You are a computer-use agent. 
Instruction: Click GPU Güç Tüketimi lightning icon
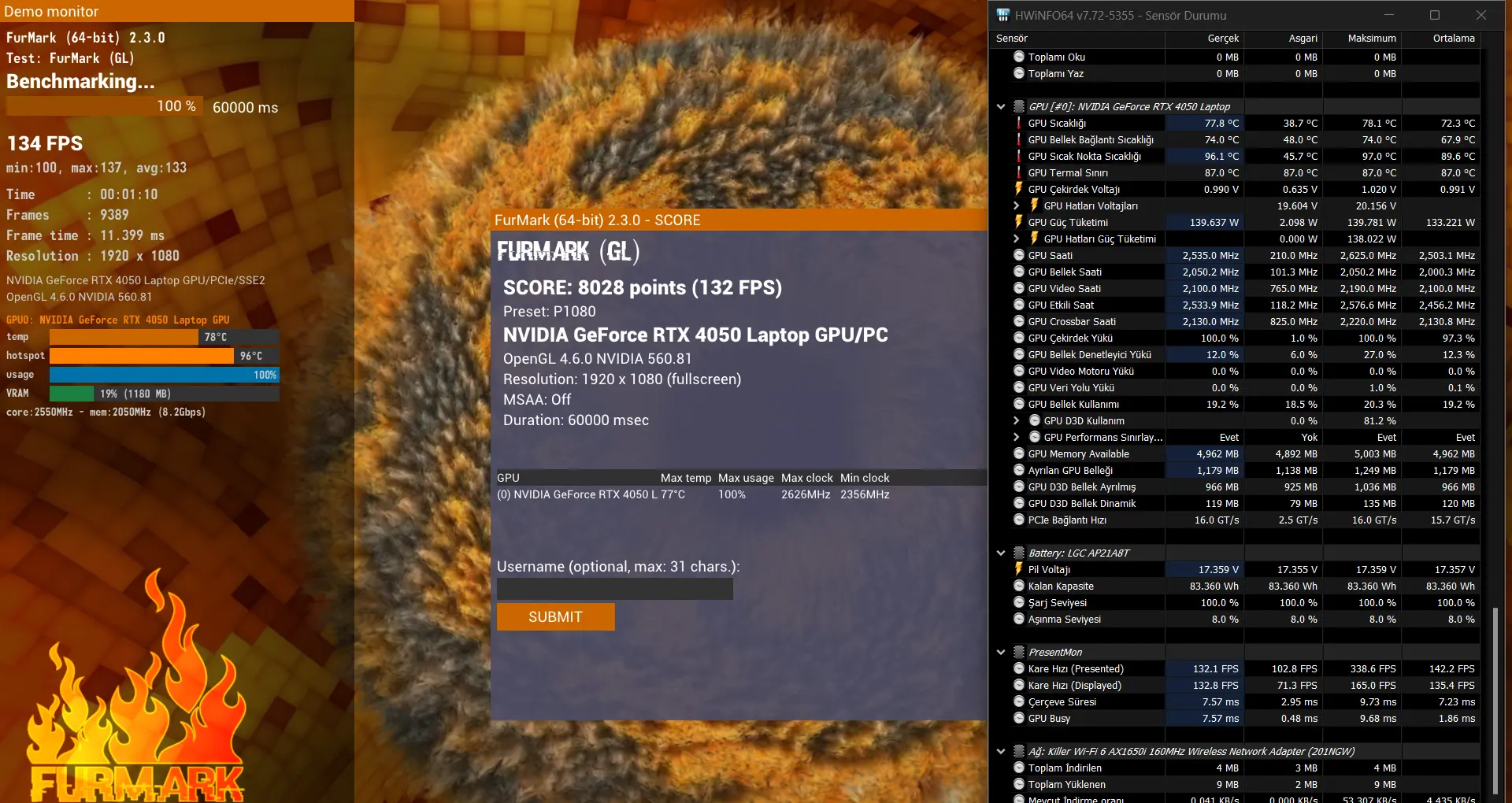coord(1019,223)
